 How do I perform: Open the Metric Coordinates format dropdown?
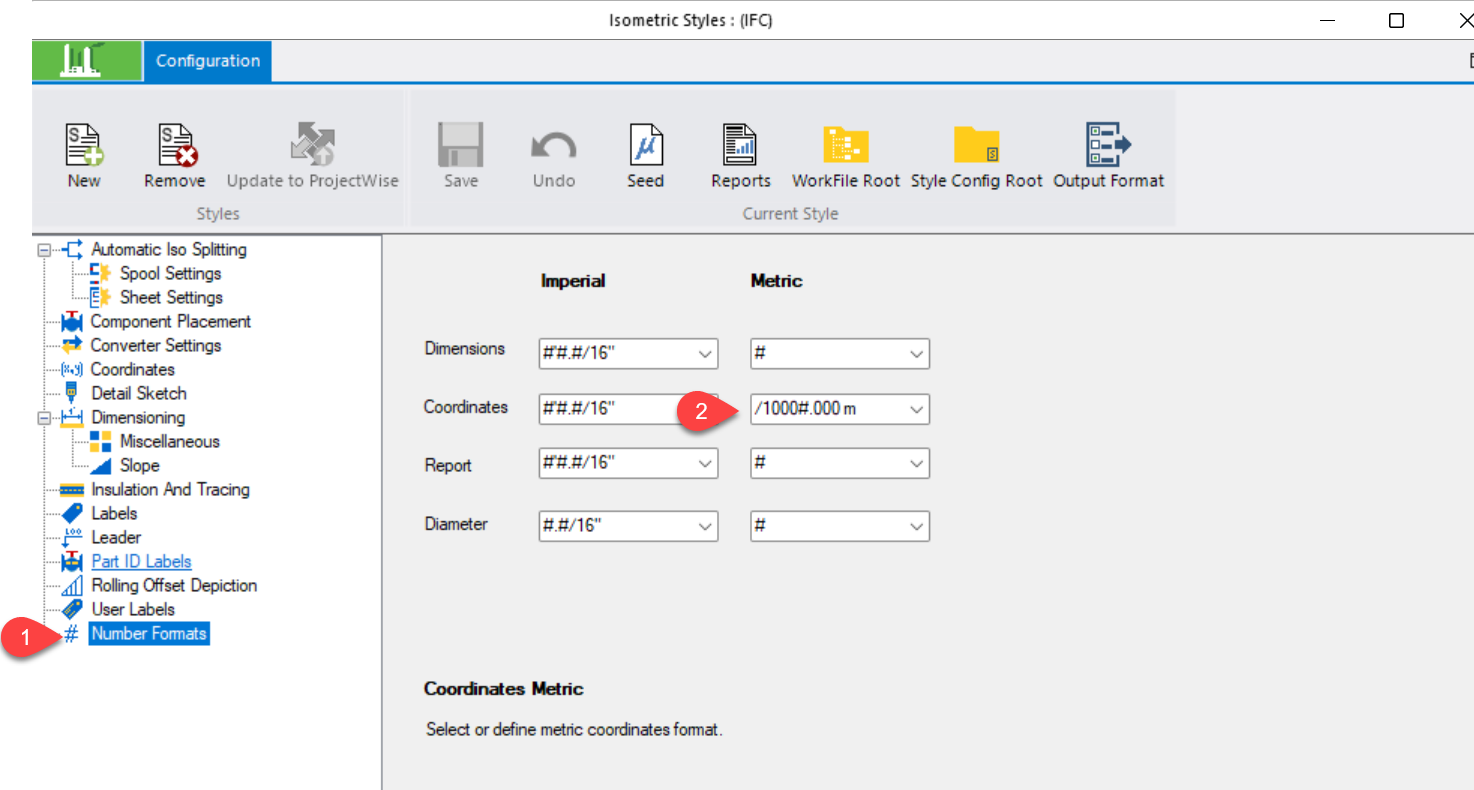pyautogui.click(x=916, y=409)
